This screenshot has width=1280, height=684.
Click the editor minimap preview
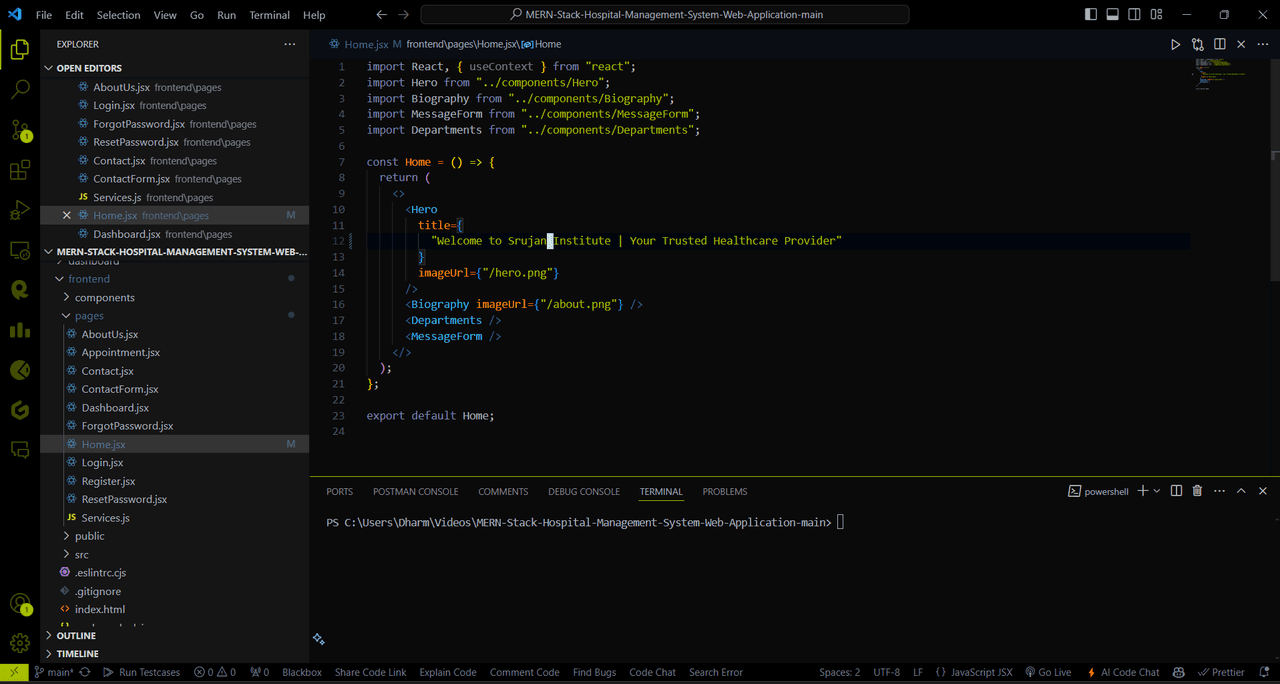1212,75
